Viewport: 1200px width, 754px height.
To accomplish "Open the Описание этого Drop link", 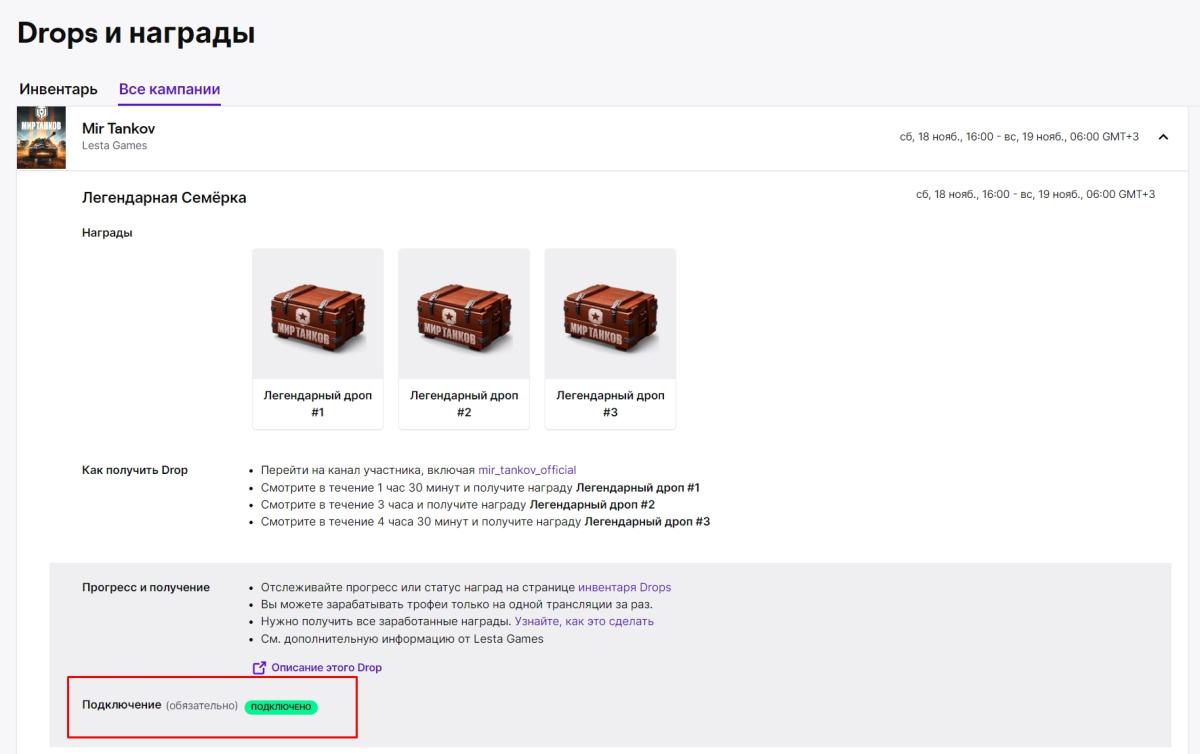I will 326,668.
